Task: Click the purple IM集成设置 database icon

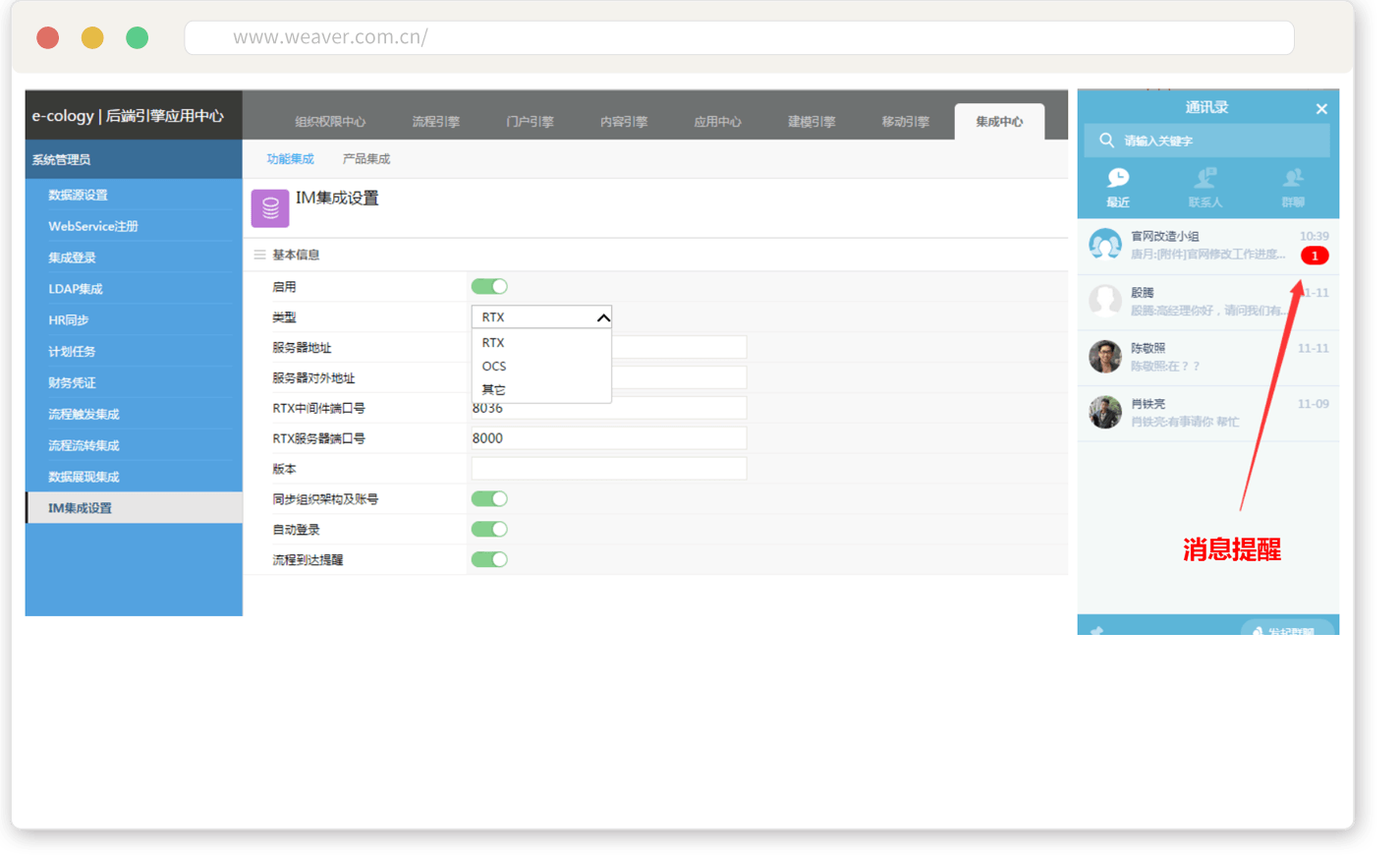Action: coord(270,208)
